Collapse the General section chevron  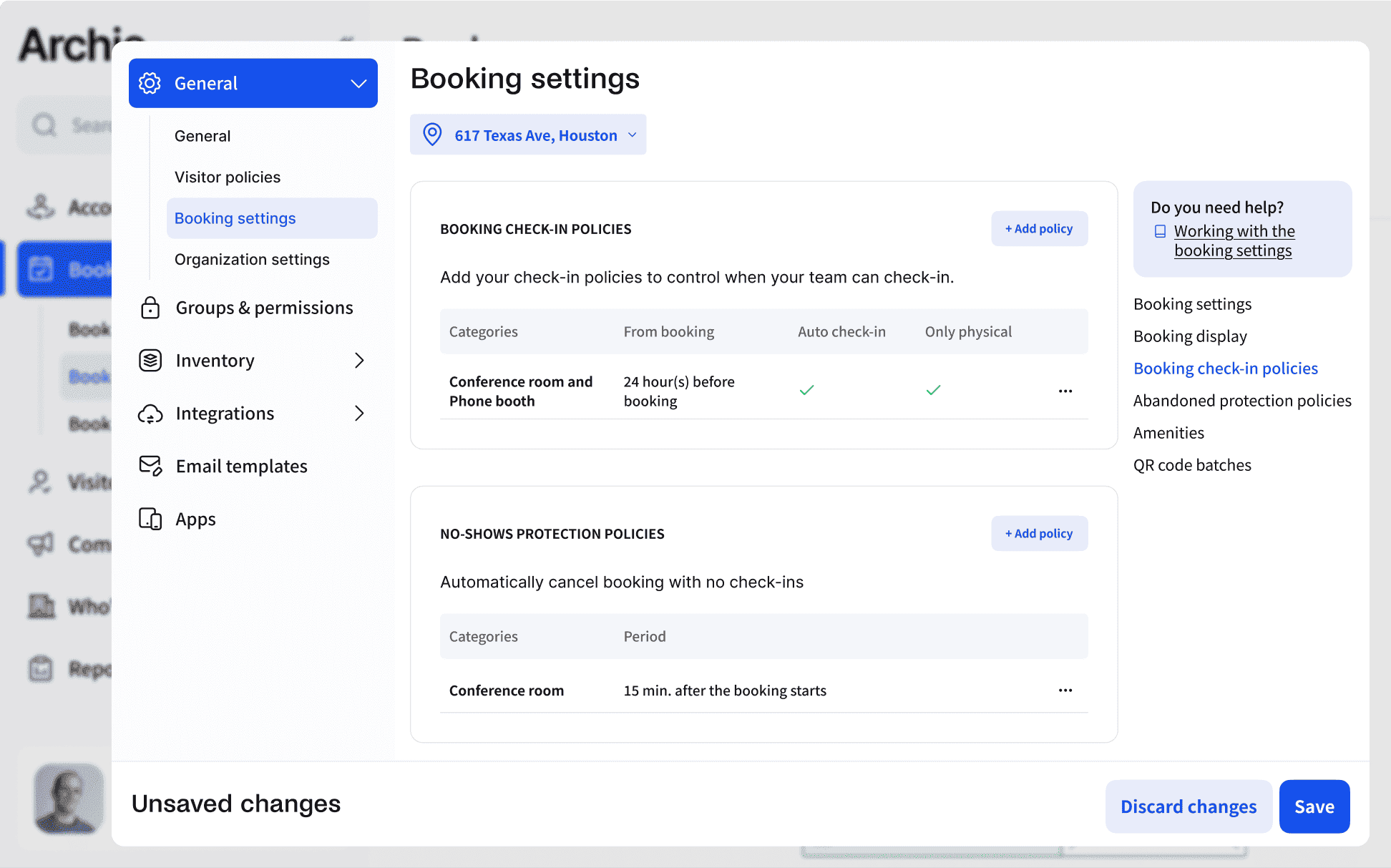click(358, 83)
